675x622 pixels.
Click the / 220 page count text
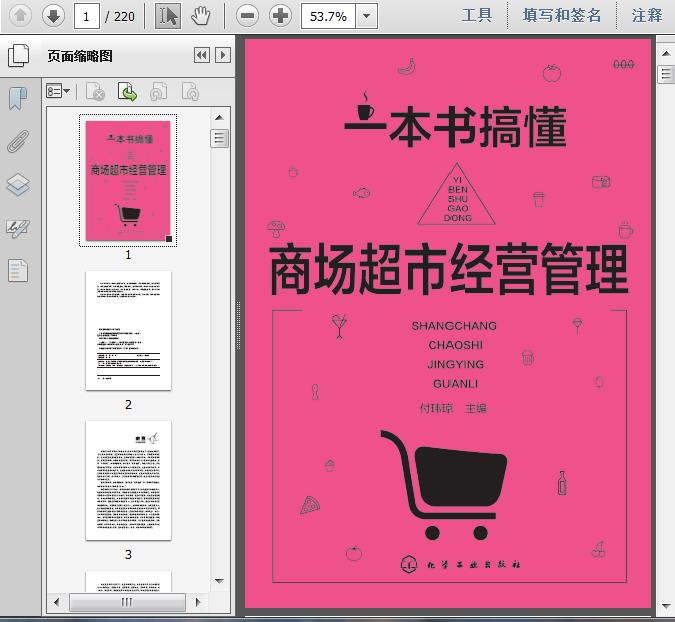(120, 17)
